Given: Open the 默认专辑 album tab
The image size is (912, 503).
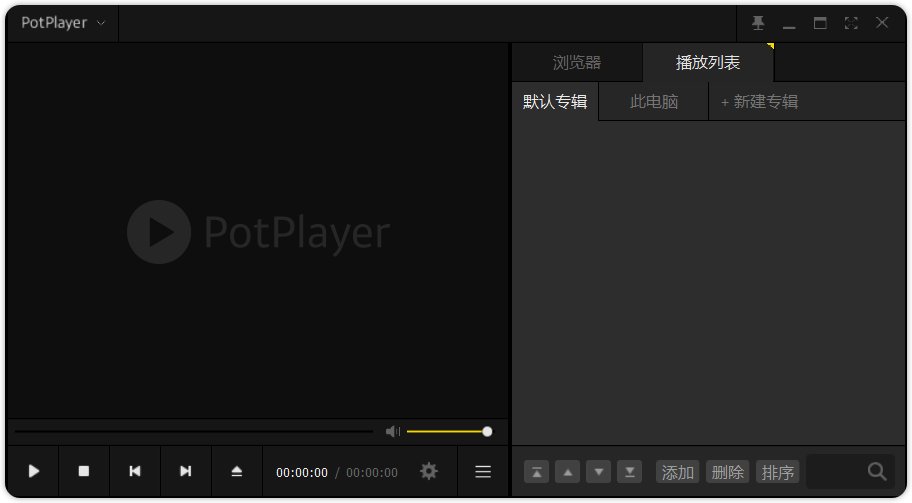Looking at the screenshot, I should point(555,102).
